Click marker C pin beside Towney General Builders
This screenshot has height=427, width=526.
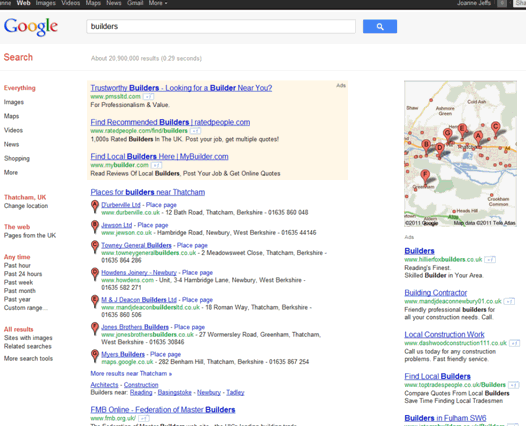95,247
